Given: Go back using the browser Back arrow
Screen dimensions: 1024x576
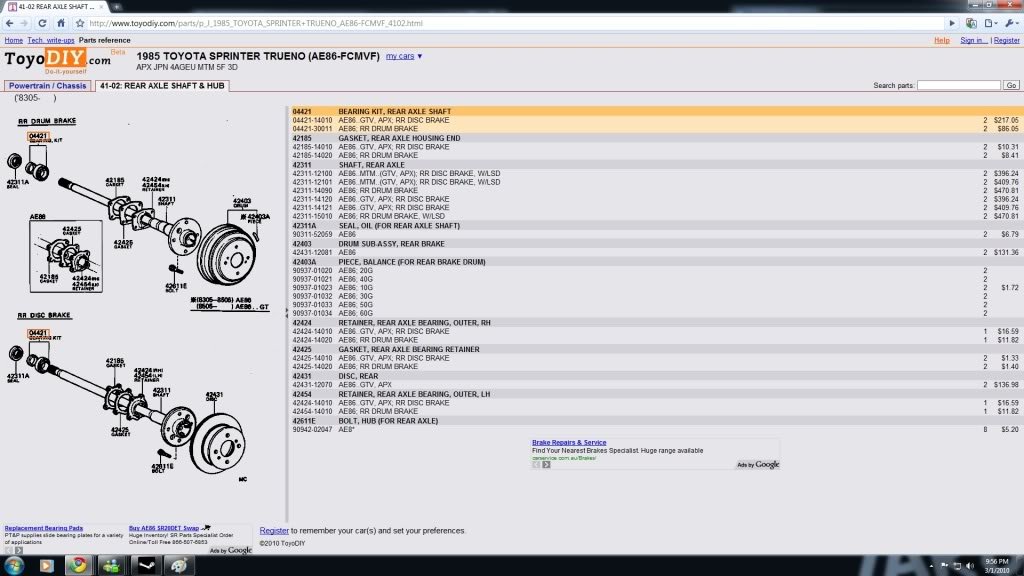Looking at the screenshot, I should [9, 23].
